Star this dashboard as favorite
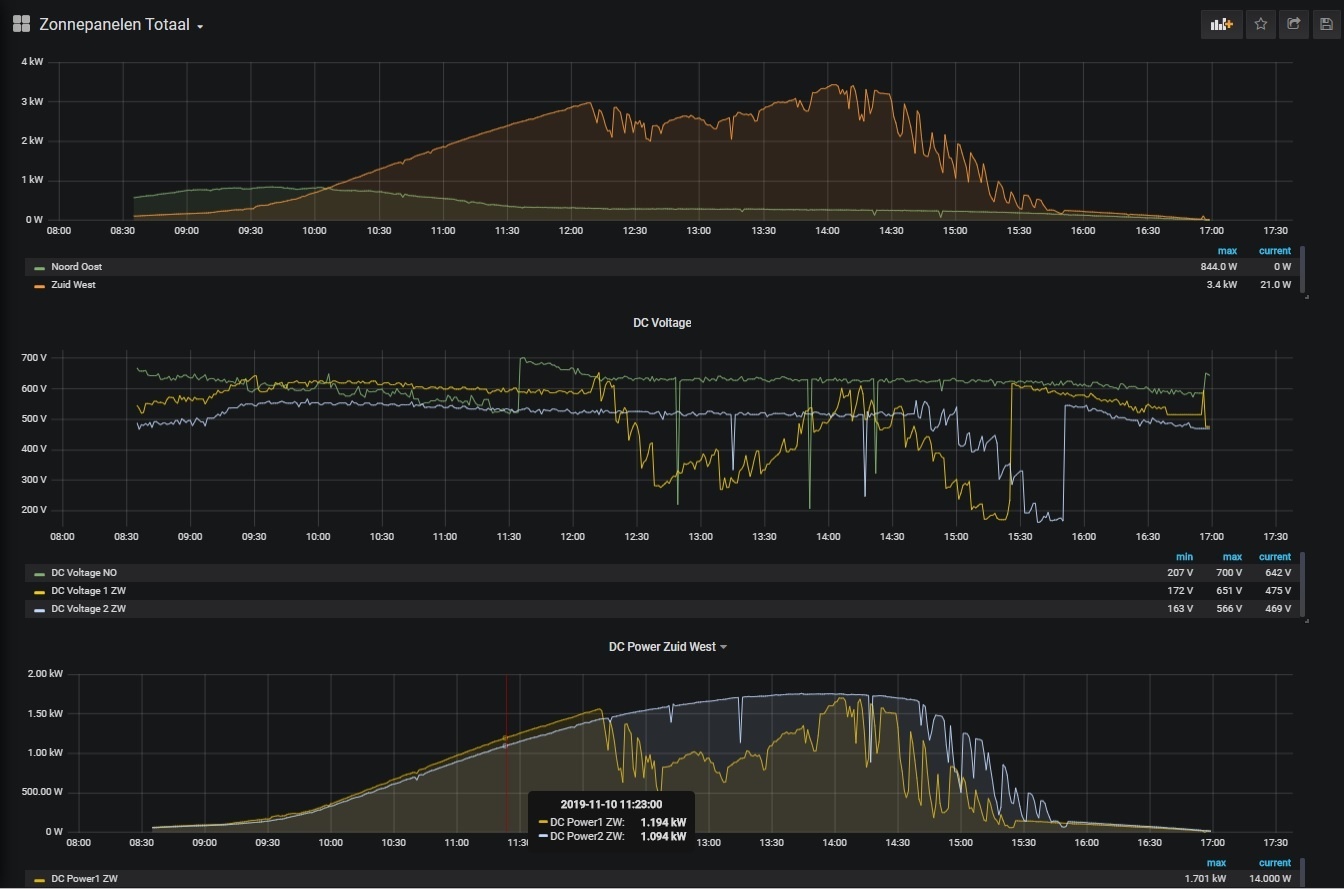The image size is (1344, 889). (x=1261, y=24)
